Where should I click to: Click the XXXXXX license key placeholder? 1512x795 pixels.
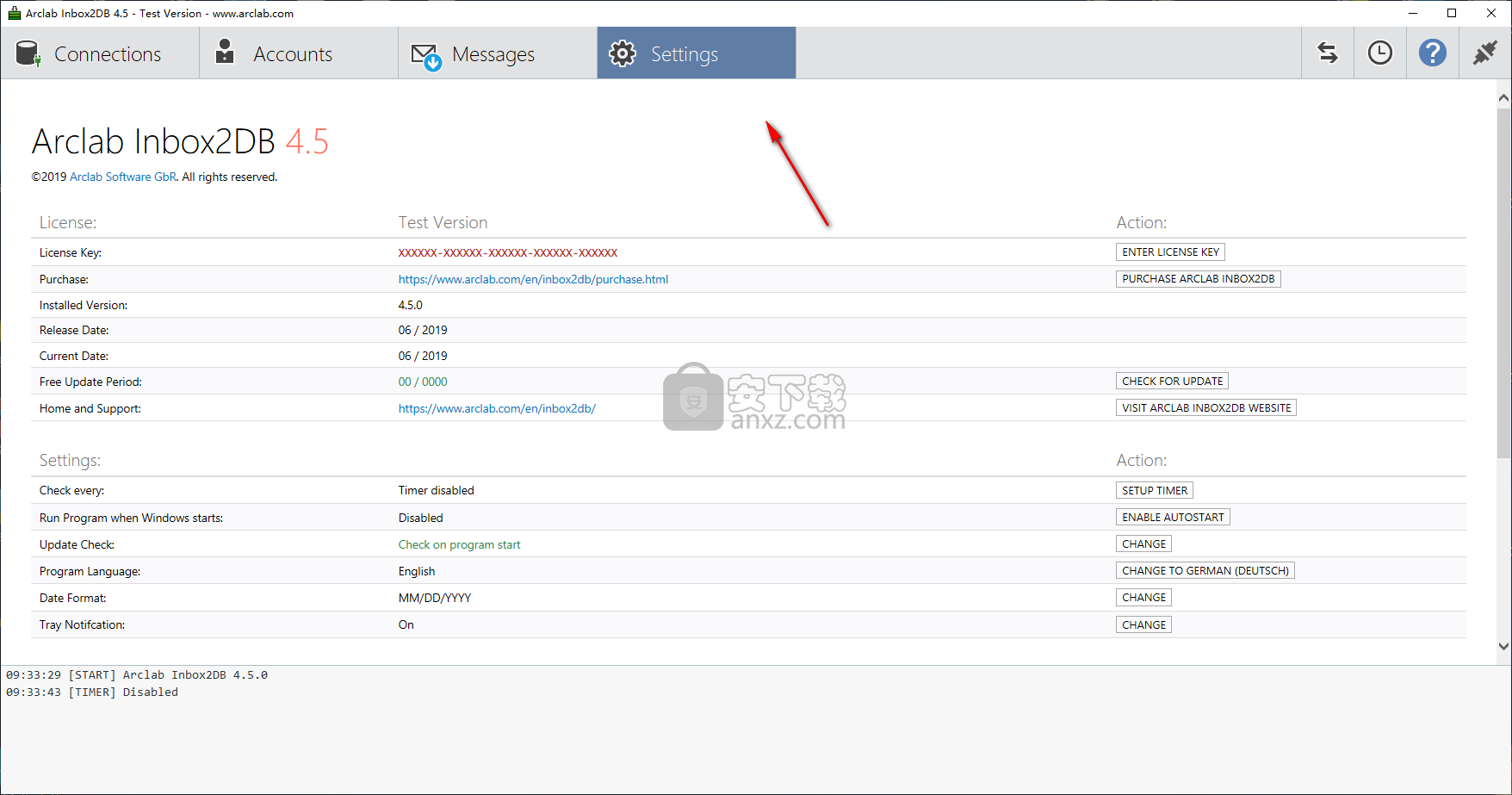pyautogui.click(x=507, y=252)
